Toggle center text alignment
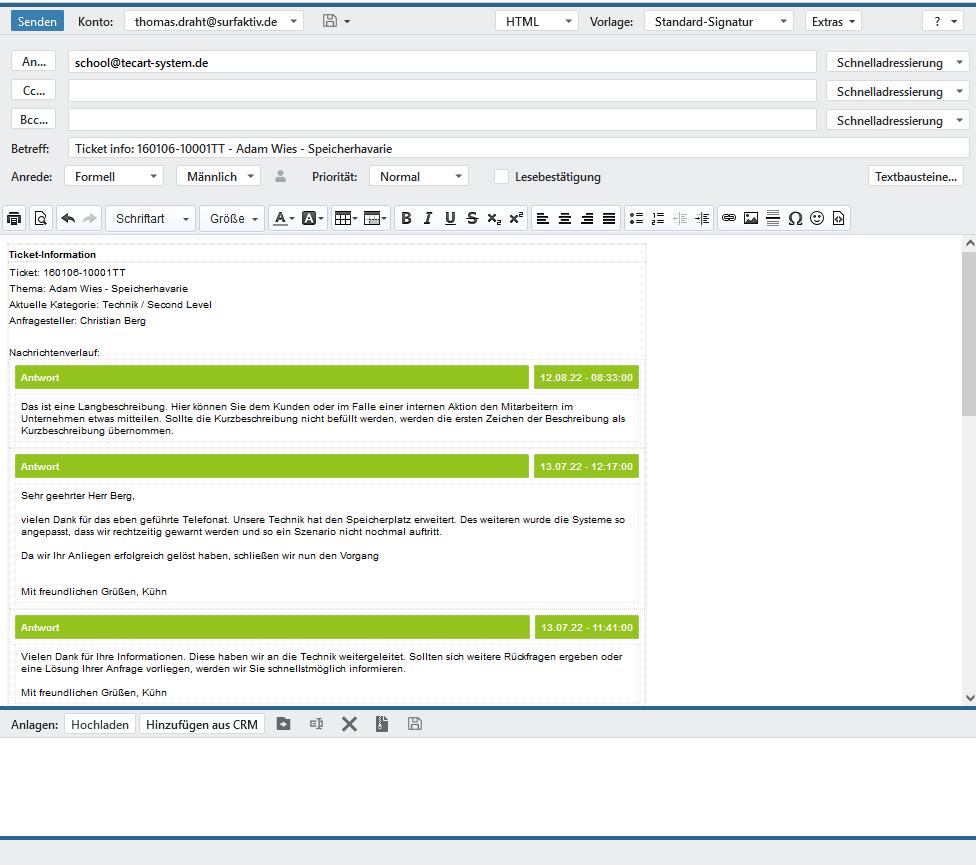The image size is (976, 865). 565,218
